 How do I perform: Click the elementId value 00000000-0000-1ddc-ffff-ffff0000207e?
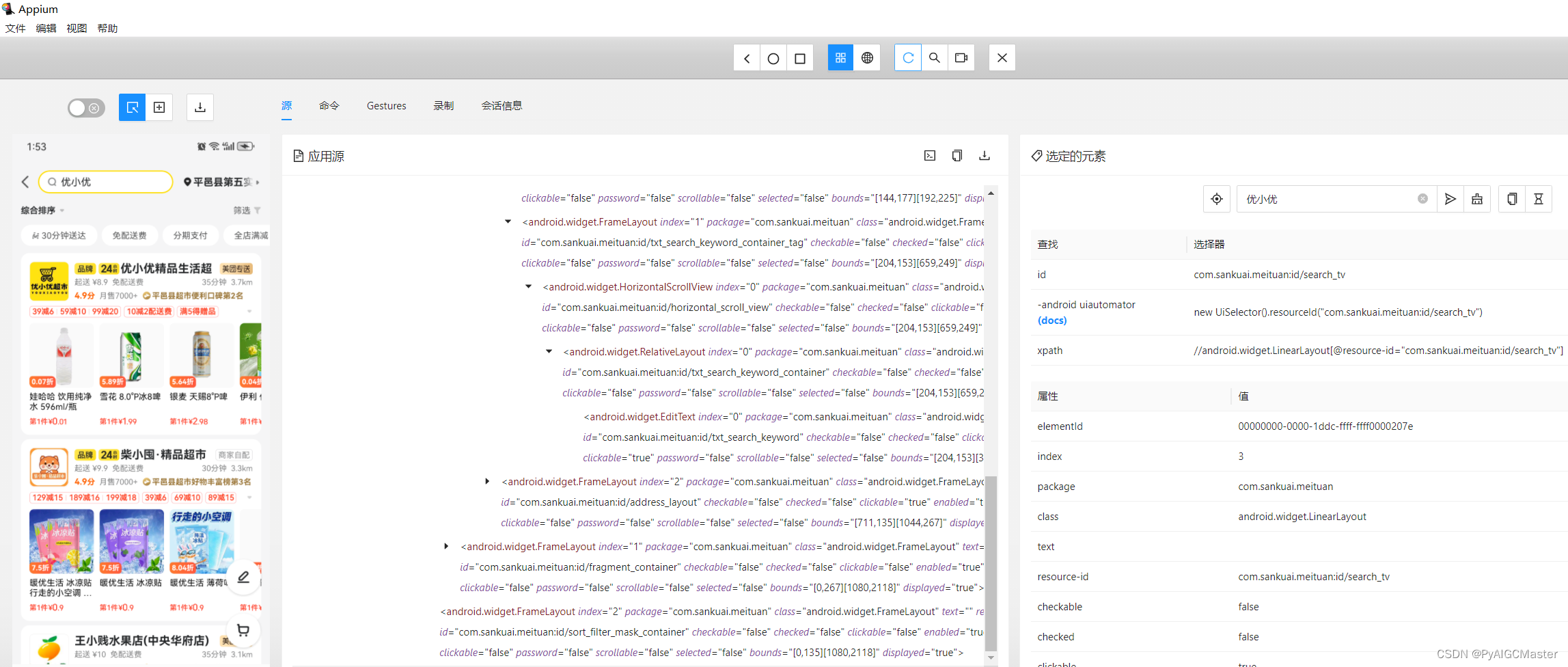pyautogui.click(x=1325, y=426)
